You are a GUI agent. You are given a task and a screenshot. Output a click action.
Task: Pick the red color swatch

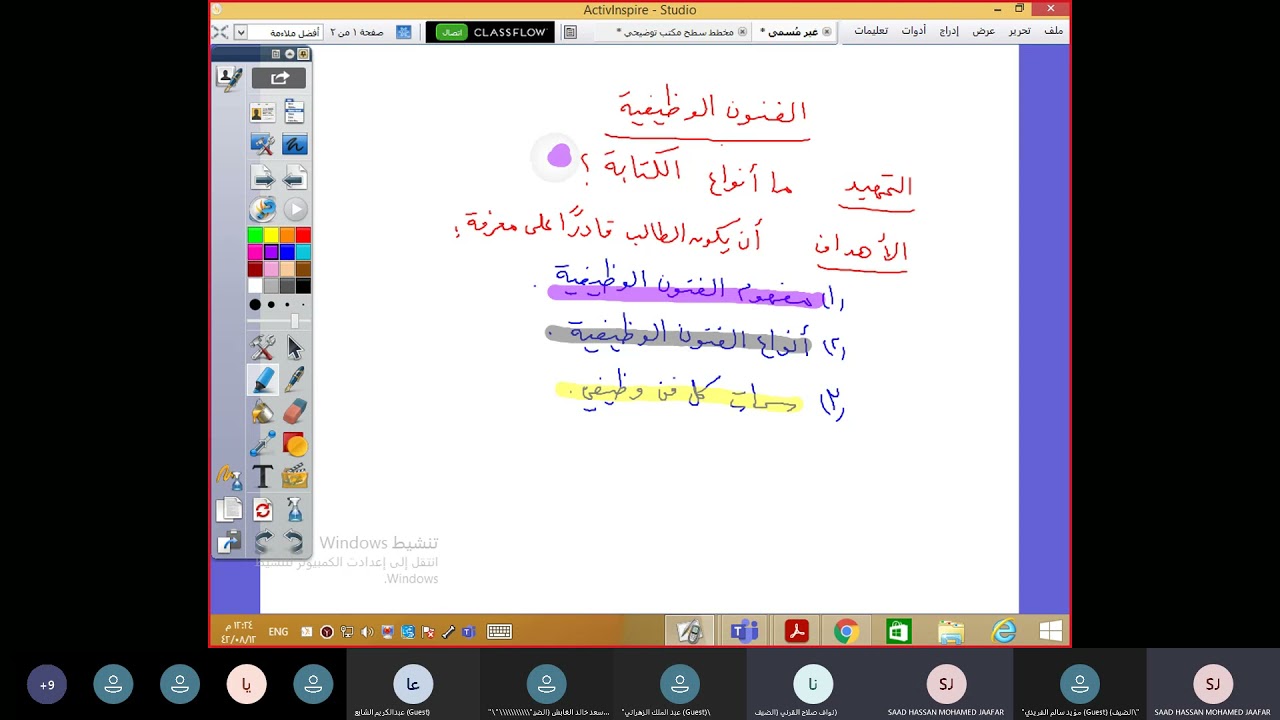(303, 235)
